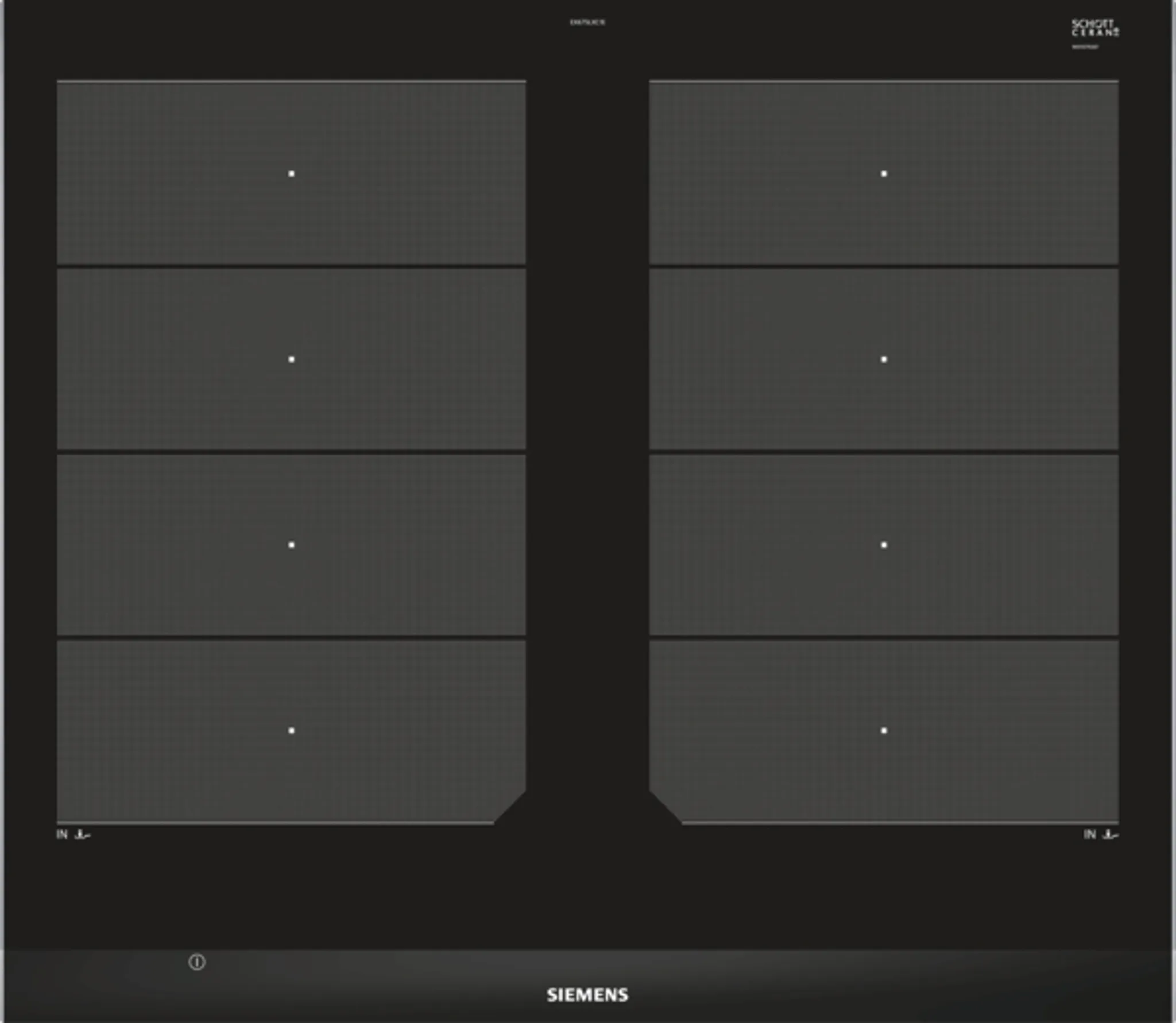Select the second-from-top right zone dot
This screenshot has height=1023, width=1176.
click(x=884, y=359)
